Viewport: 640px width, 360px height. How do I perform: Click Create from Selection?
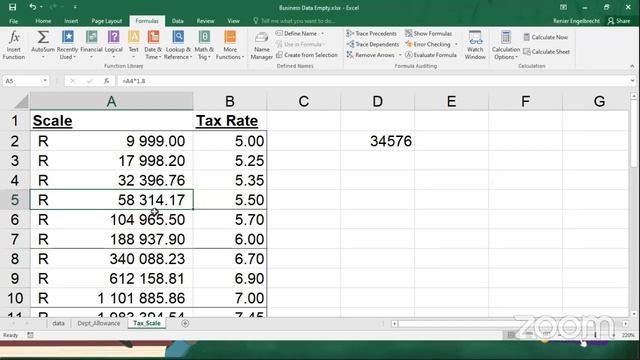307,55
